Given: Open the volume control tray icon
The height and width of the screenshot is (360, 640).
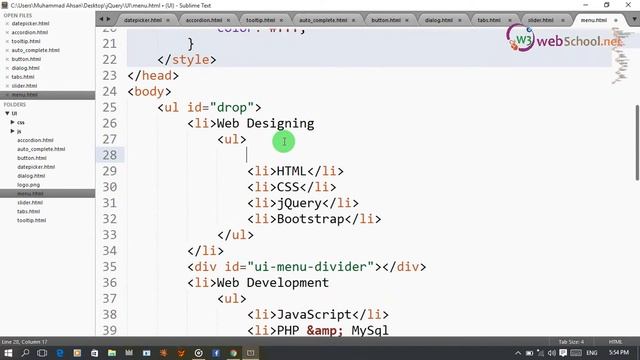Looking at the screenshot, I should point(552,353).
